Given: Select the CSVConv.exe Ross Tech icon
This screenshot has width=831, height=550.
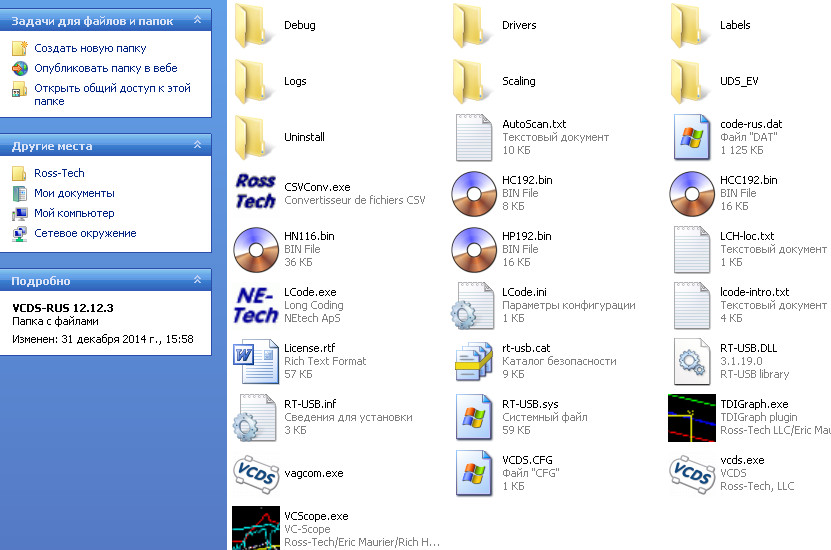Looking at the screenshot, I should tap(256, 191).
